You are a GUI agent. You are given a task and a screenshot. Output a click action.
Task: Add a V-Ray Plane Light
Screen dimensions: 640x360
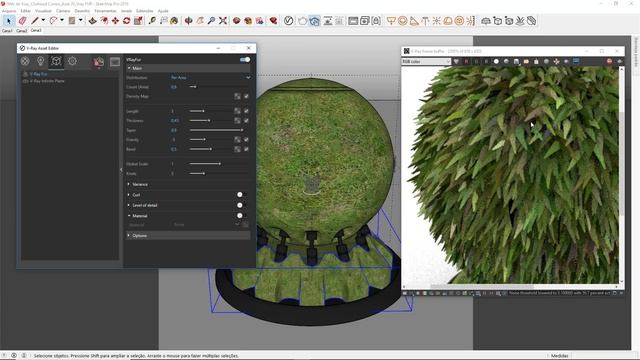point(391,20)
